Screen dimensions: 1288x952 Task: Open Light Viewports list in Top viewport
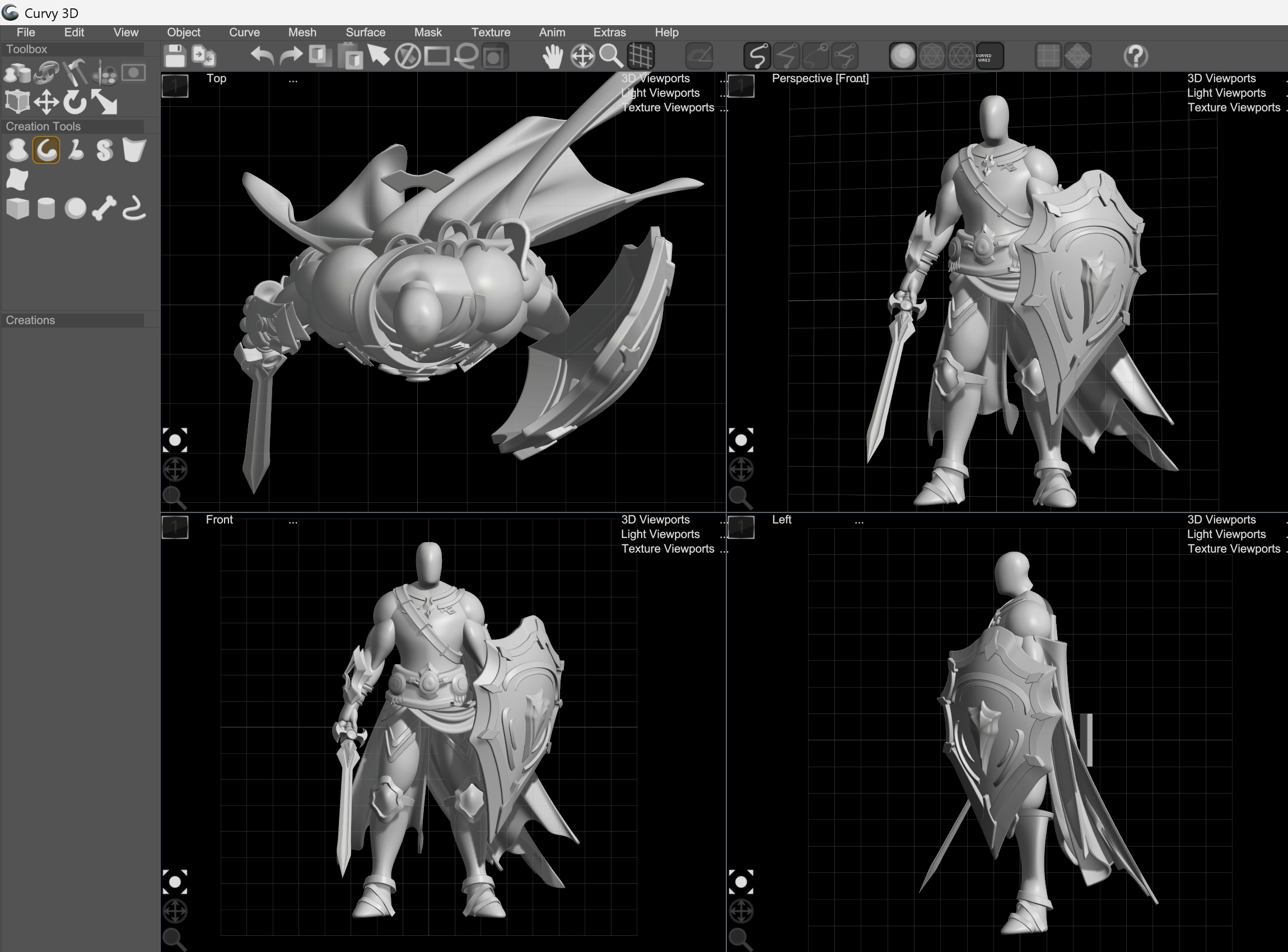tap(660, 93)
